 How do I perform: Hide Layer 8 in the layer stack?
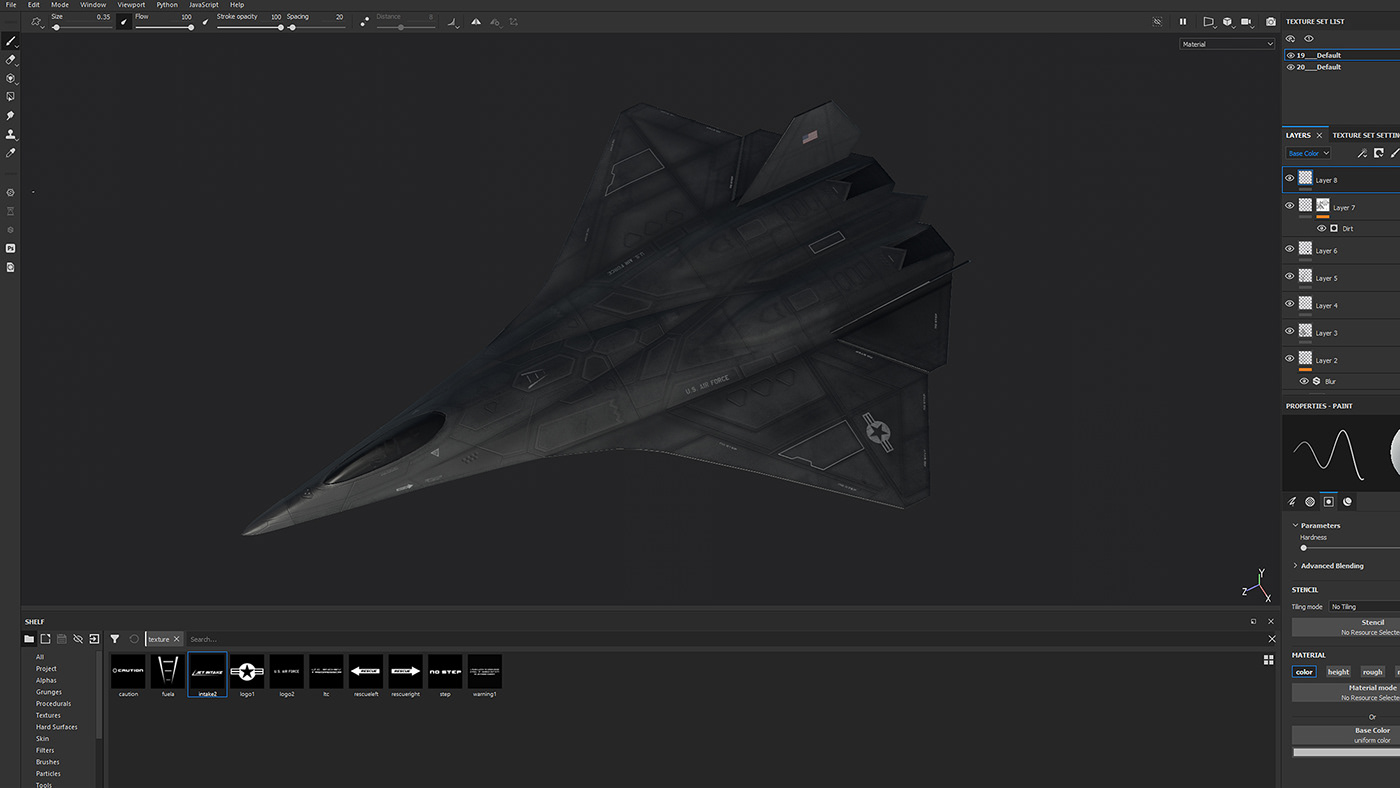[x=1290, y=177]
